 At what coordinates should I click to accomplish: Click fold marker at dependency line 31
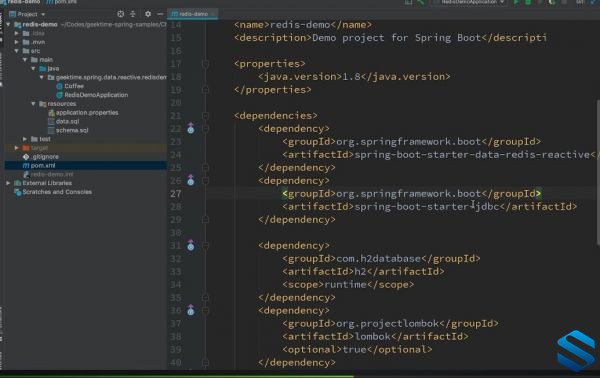tap(205, 246)
